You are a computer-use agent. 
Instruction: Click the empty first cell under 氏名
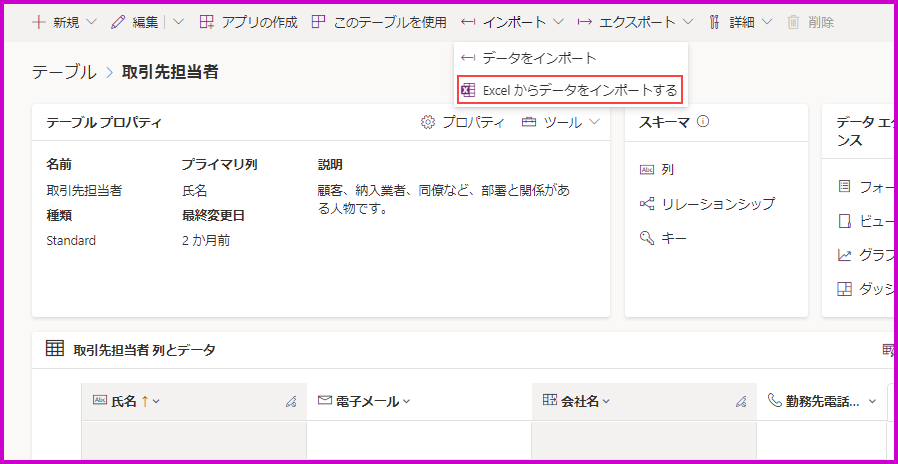[x=193, y=440]
